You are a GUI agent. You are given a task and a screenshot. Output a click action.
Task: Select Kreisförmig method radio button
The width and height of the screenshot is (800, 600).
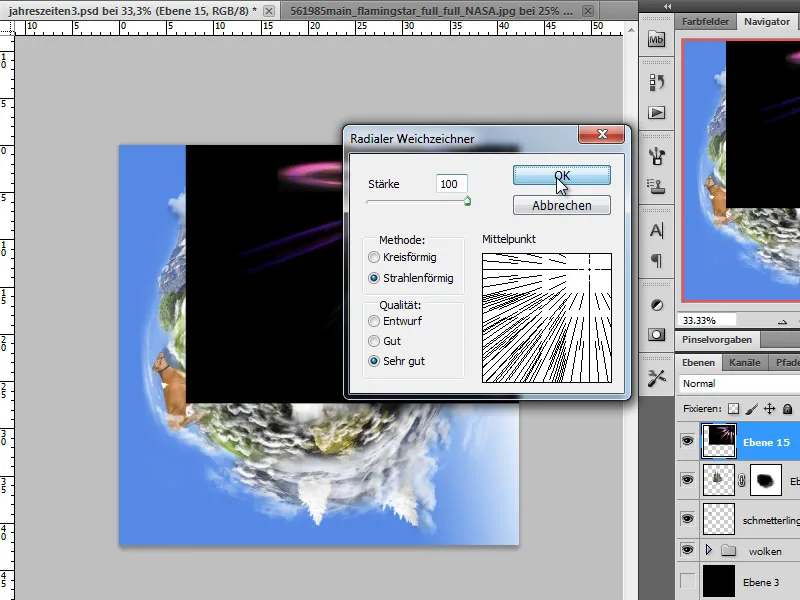[374, 257]
